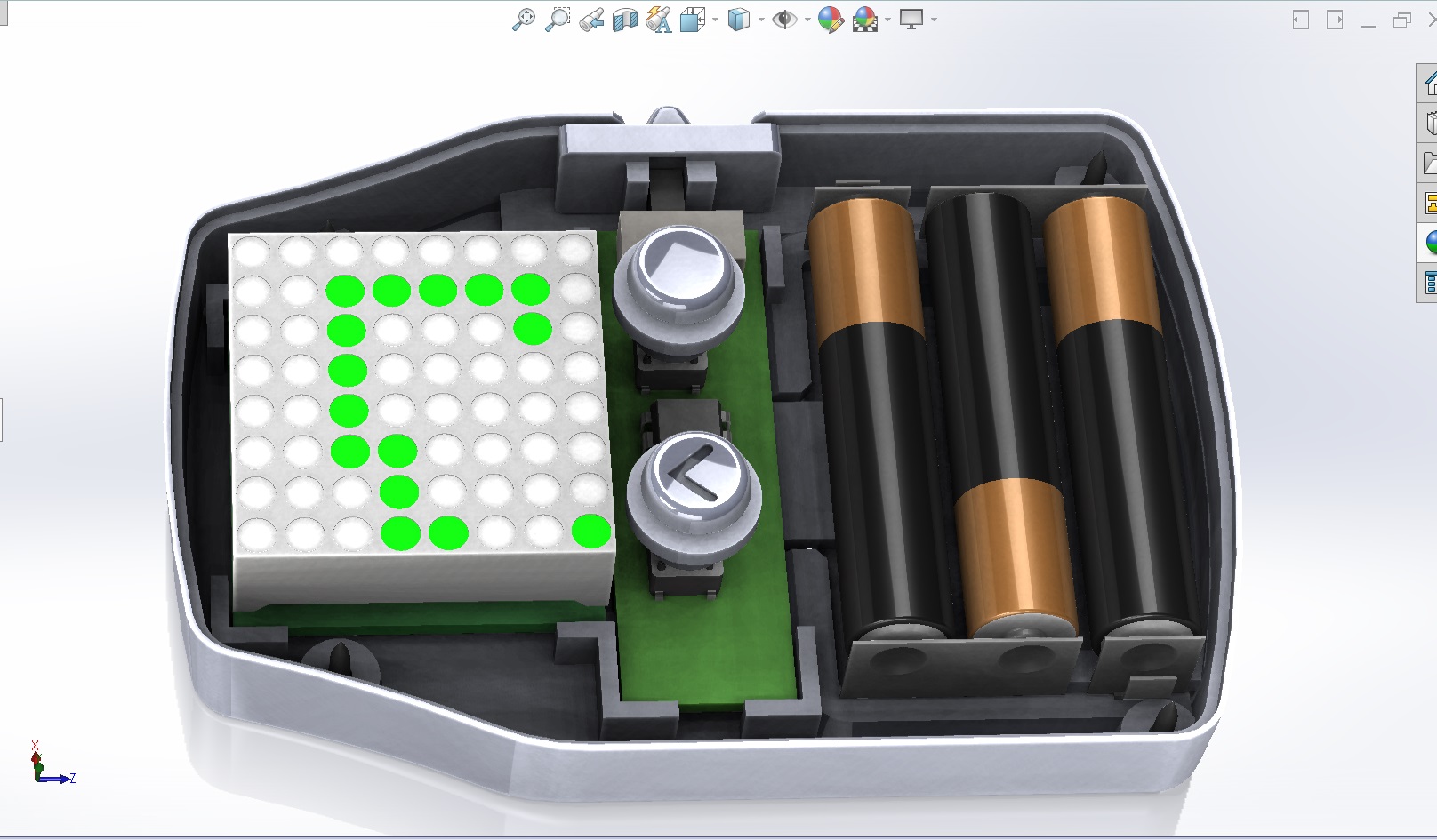1437x840 pixels.
Task: Click the View Settings monitor icon
Action: pyautogui.click(x=911, y=20)
